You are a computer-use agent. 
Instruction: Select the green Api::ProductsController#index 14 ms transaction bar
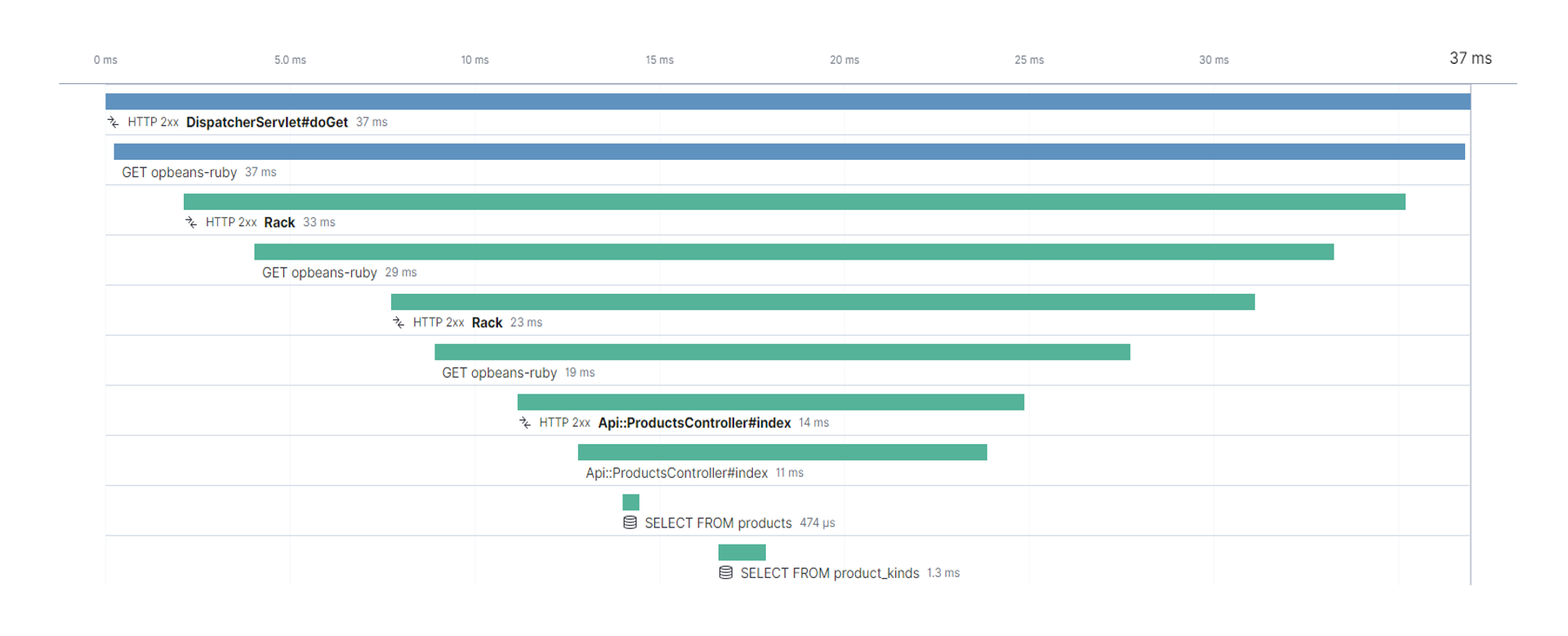(x=771, y=403)
